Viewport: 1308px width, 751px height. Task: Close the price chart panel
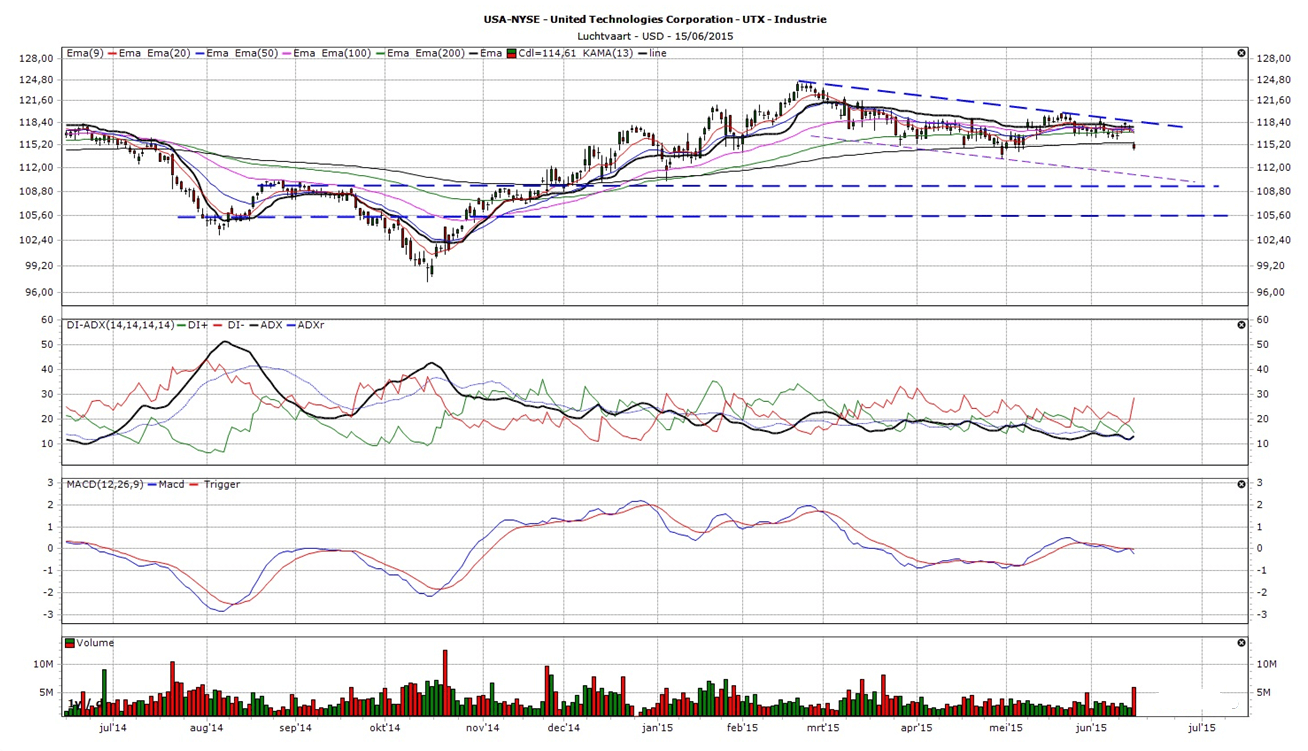click(1241, 53)
